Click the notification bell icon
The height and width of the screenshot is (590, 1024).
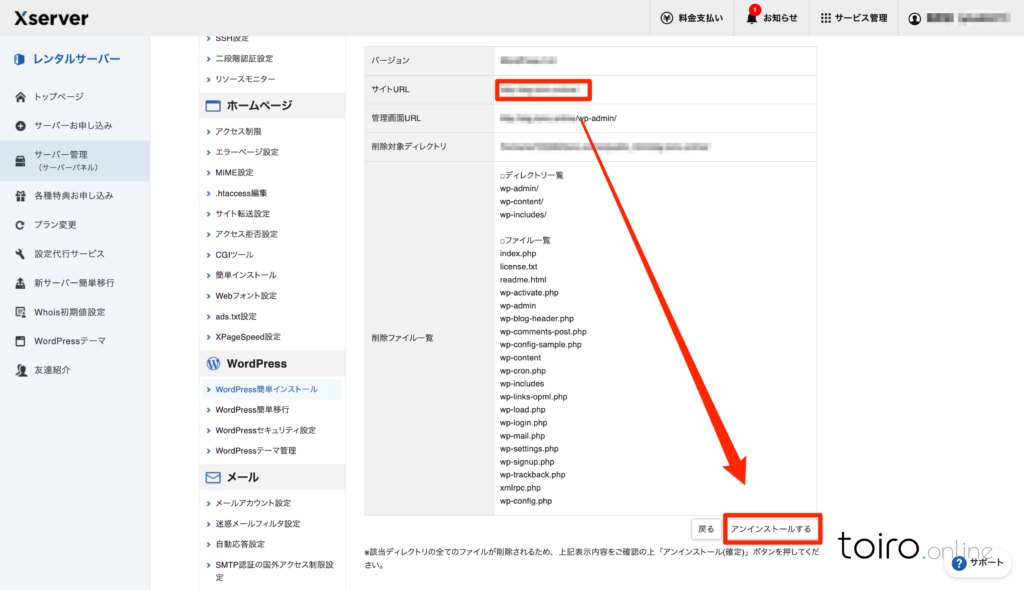point(753,18)
